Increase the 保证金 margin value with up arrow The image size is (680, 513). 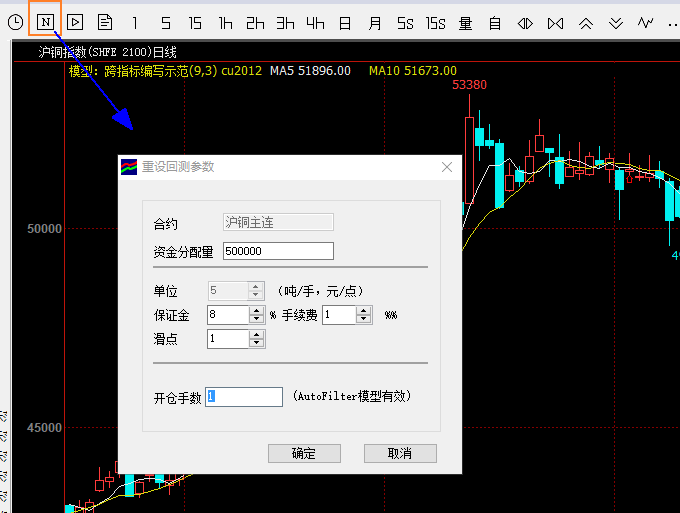click(257, 310)
